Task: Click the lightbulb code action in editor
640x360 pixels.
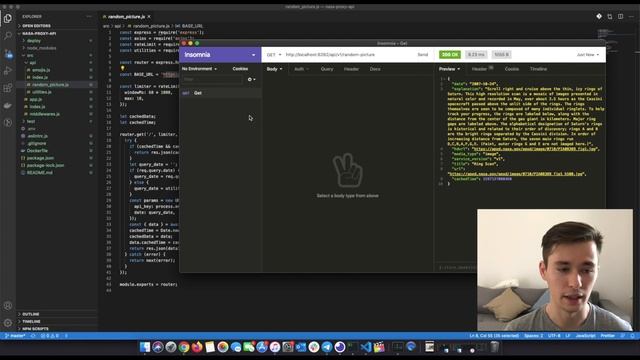Action: 122,69
